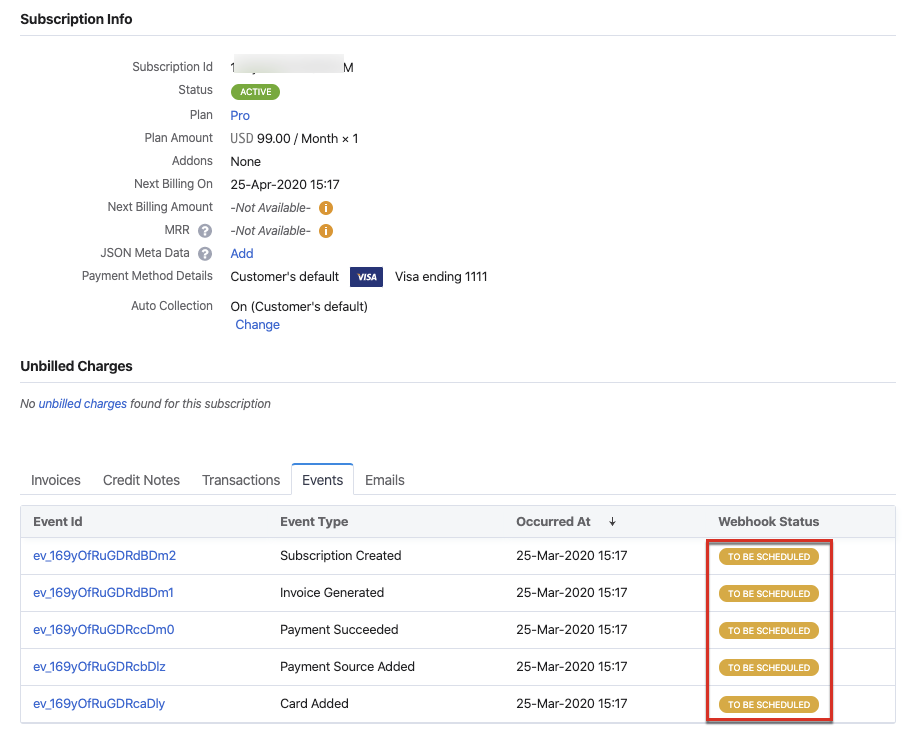This screenshot has height=732, width=906.
Task: Click Payment Succeeded row's To Be Scheduled badge
Action: pyautogui.click(x=768, y=631)
